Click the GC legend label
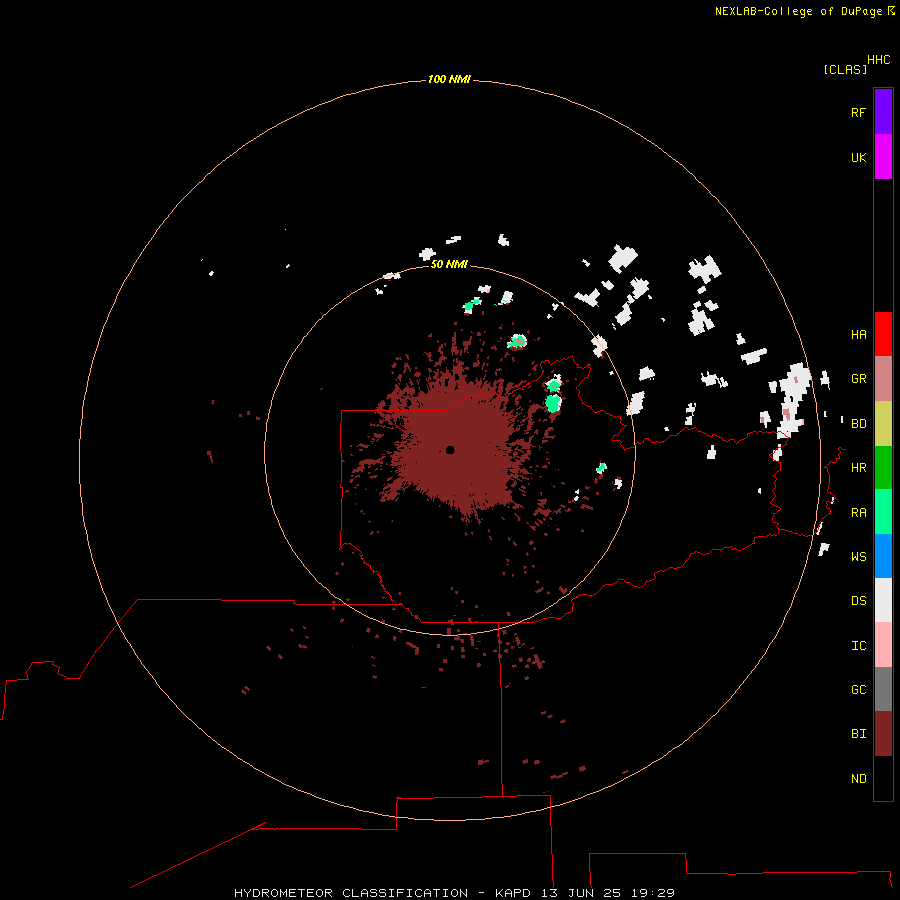 [x=858, y=689]
